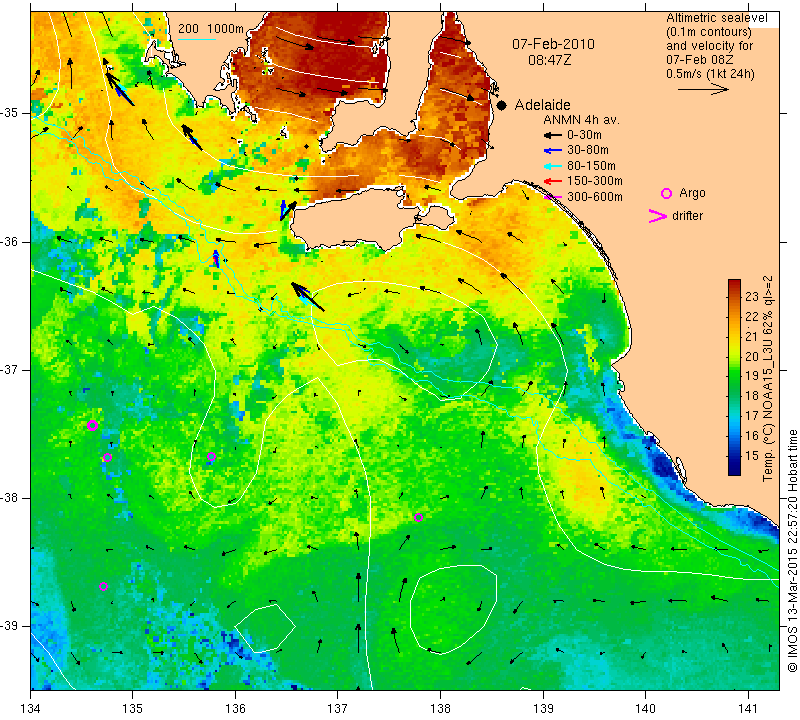Click the 80-150m legend label
The height and width of the screenshot is (720, 800).
[x=591, y=166]
